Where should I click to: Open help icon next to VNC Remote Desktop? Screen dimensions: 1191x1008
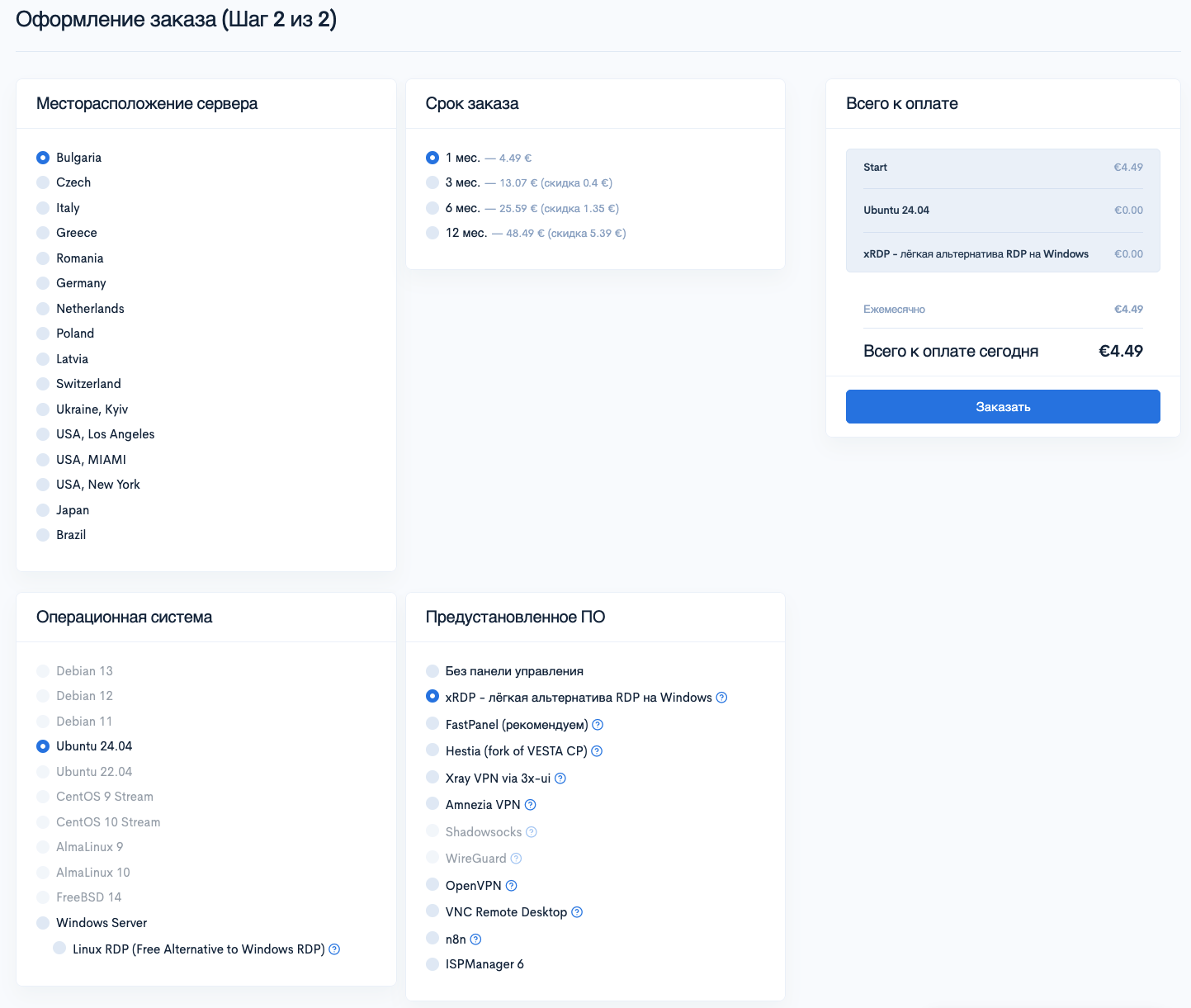click(577, 912)
